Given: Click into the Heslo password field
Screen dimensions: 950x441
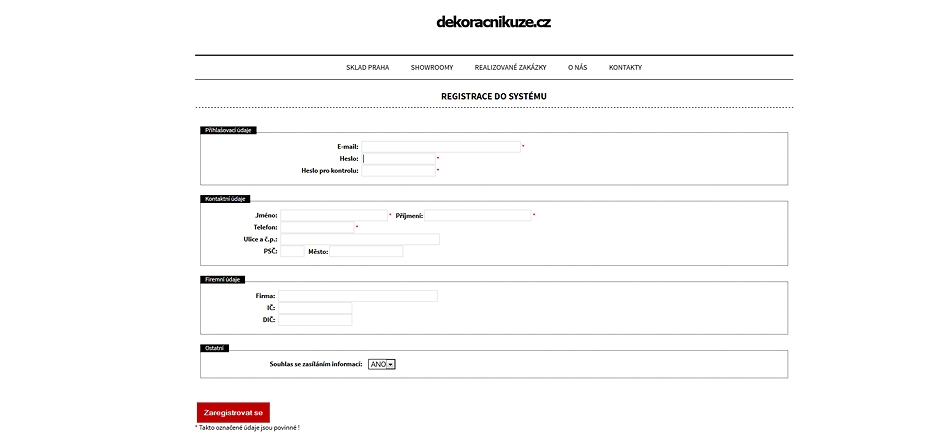Looking at the screenshot, I should point(399,159).
